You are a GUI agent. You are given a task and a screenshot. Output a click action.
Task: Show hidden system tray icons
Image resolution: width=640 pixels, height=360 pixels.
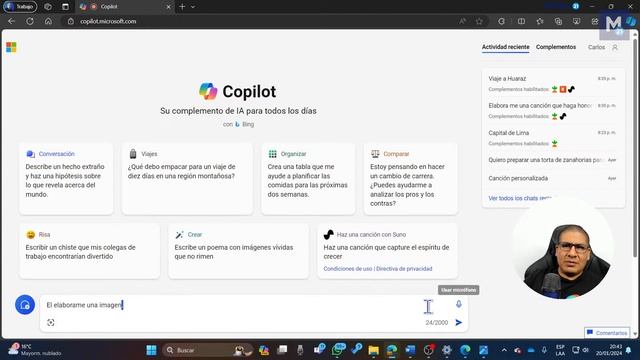click(504, 350)
